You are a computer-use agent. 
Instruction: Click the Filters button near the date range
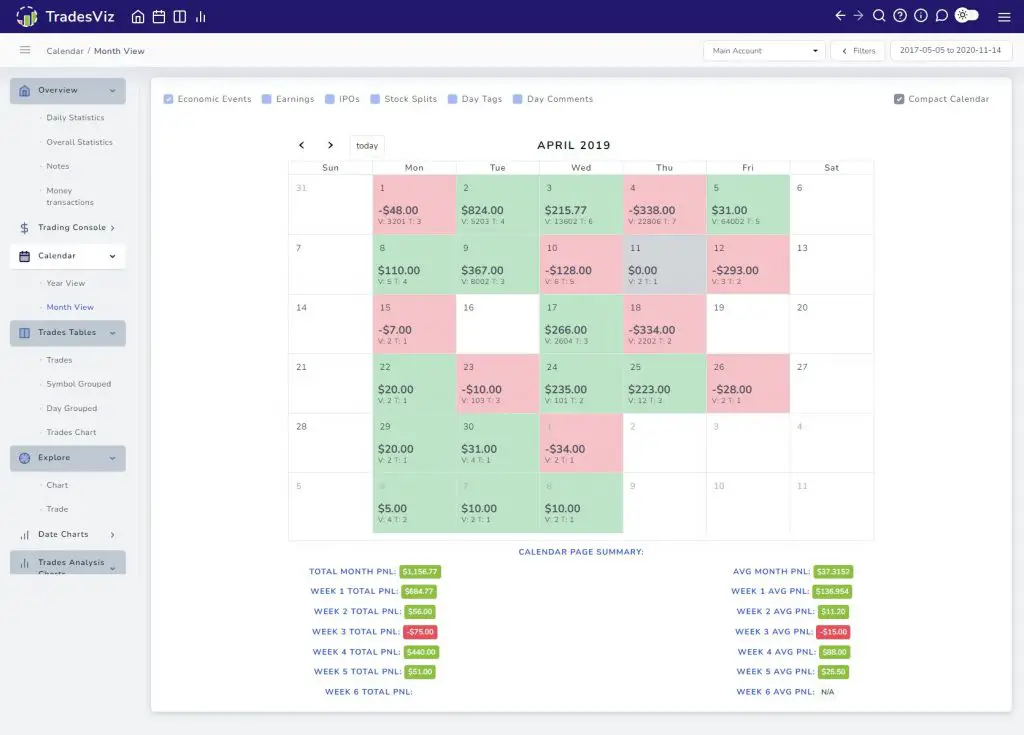click(857, 50)
